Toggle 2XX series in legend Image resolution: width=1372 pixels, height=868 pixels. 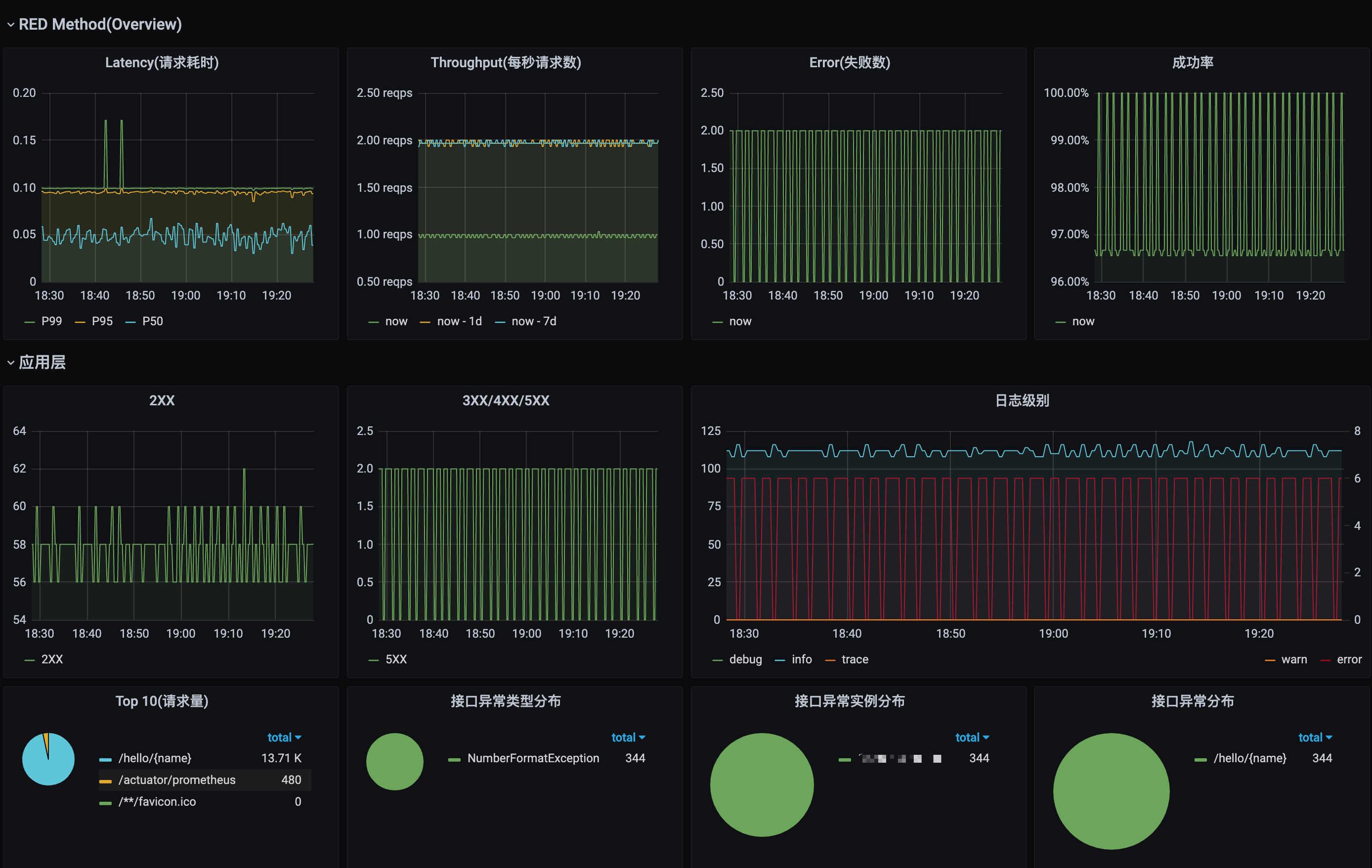[x=52, y=659]
